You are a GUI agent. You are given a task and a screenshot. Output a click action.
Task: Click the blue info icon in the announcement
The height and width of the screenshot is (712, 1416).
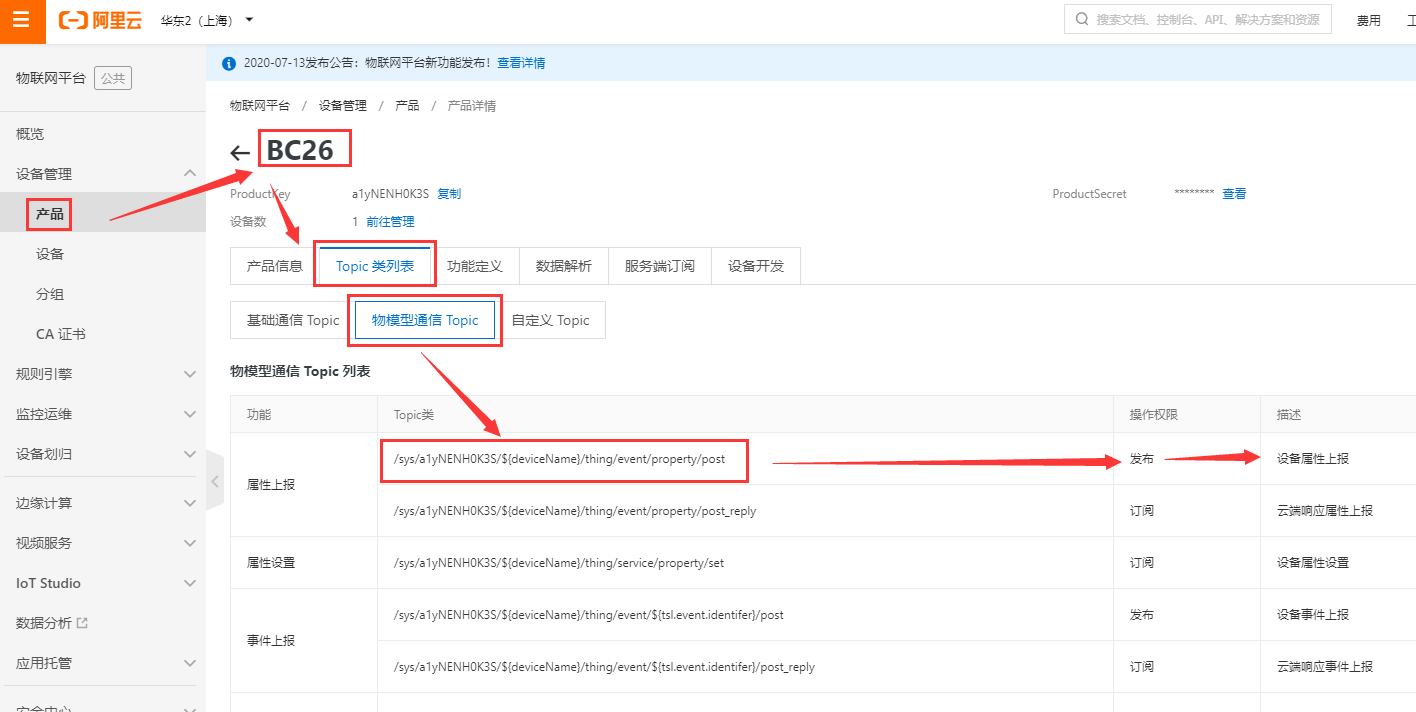tap(229, 63)
